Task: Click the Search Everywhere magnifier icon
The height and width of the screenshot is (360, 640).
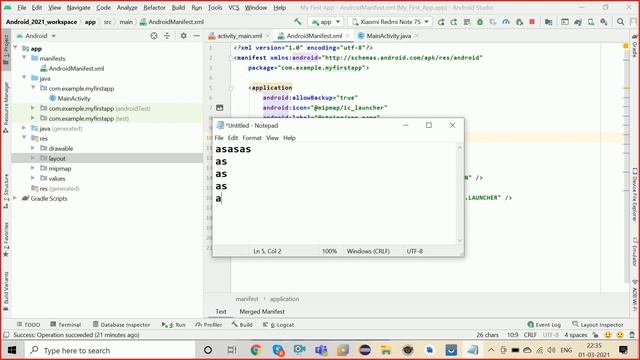Action: pyautogui.click(x=620, y=22)
